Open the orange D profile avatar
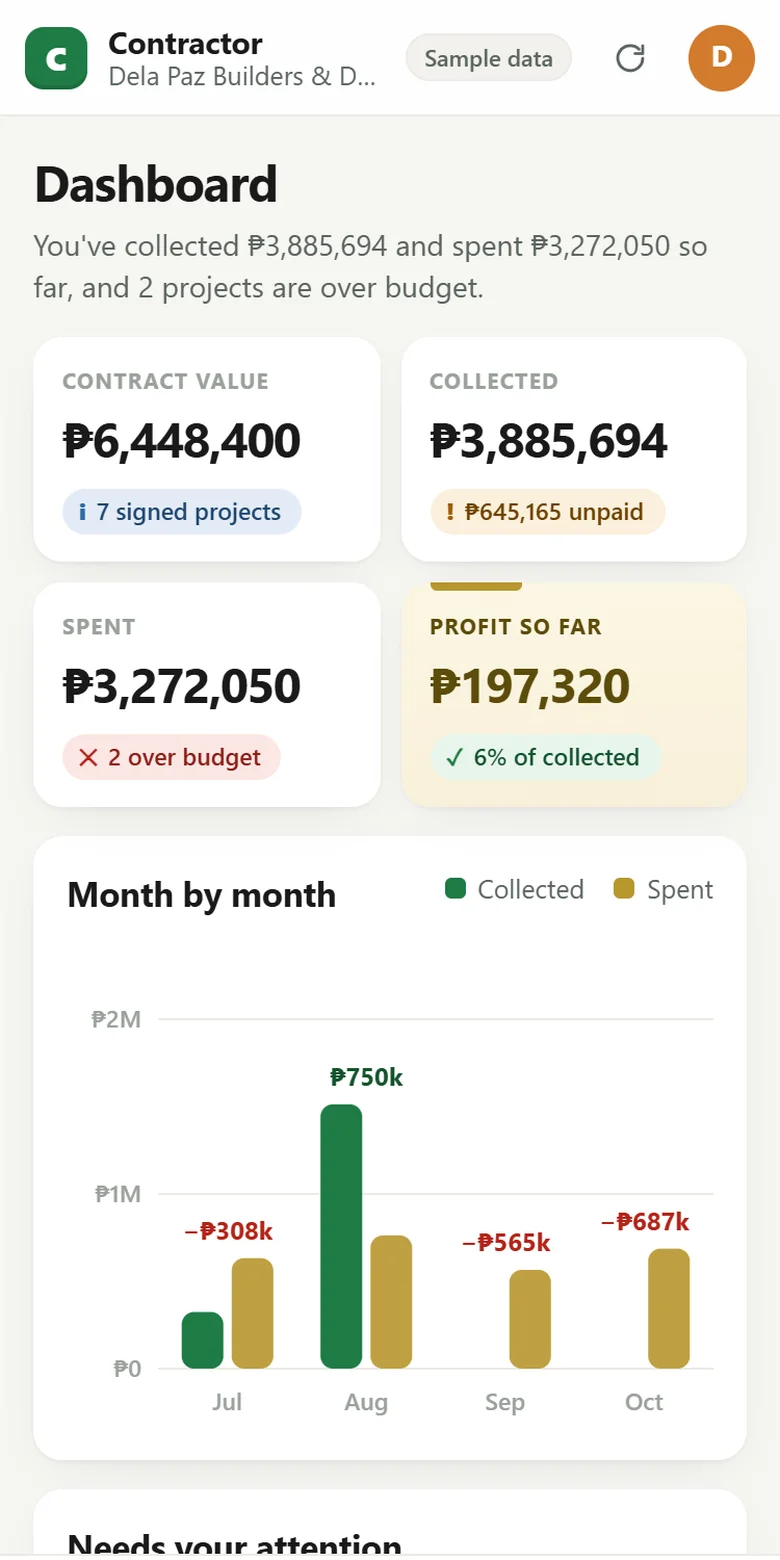Image resolution: width=780 pixels, height=1560 pixels. 722,58
